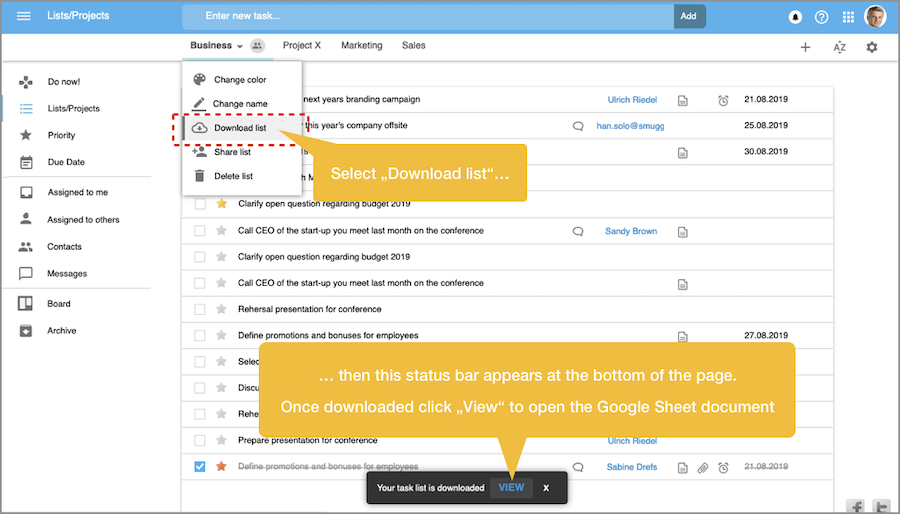Click the 25.08.2019 due date
The height and width of the screenshot is (514, 900).
[766, 126]
